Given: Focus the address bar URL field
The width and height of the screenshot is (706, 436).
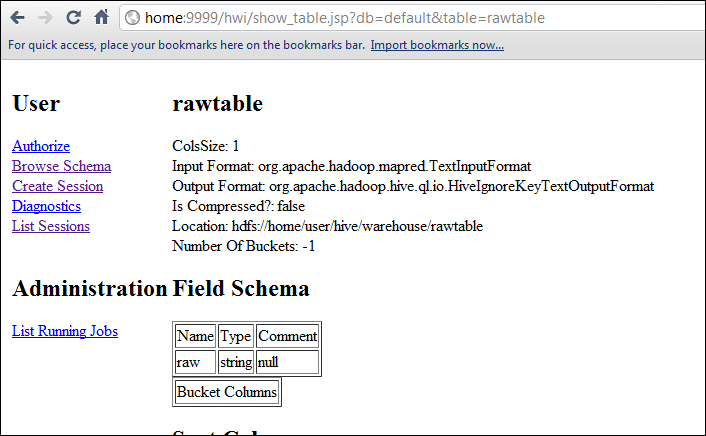Looking at the screenshot, I should (x=400, y=18).
